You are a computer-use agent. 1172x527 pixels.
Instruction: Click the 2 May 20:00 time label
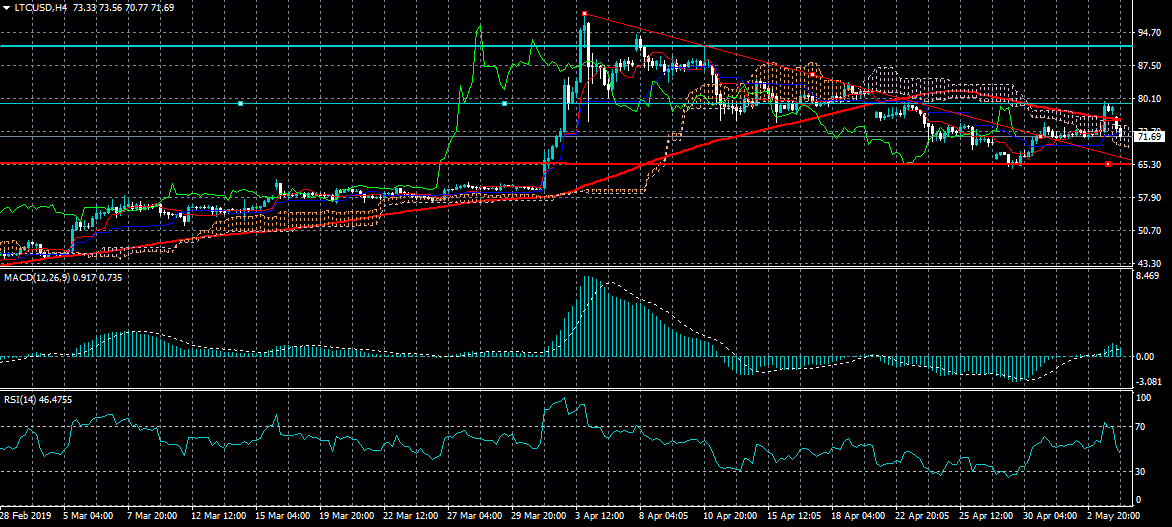click(1113, 517)
